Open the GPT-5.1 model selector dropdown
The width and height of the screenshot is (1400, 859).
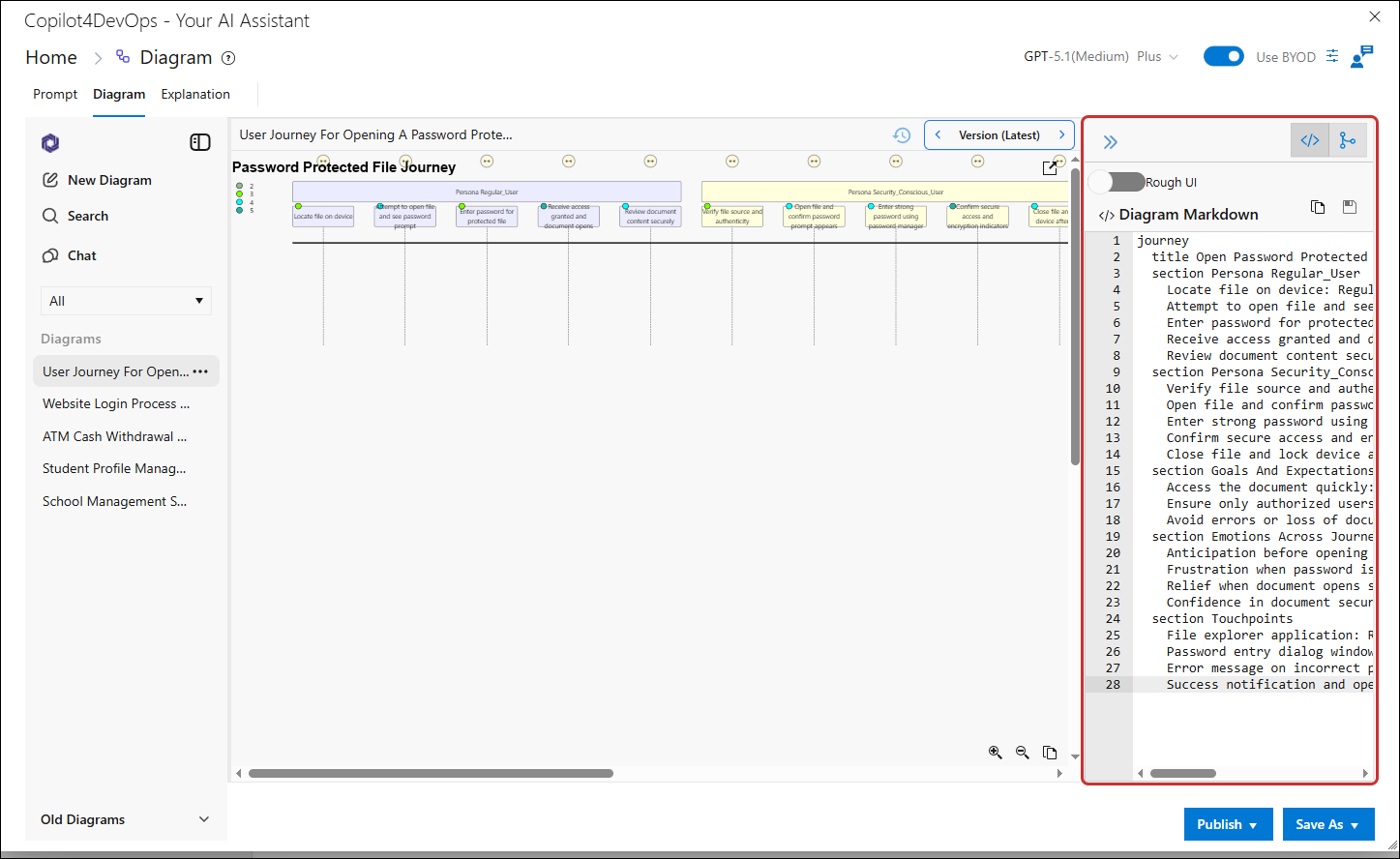click(x=1101, y=56)
